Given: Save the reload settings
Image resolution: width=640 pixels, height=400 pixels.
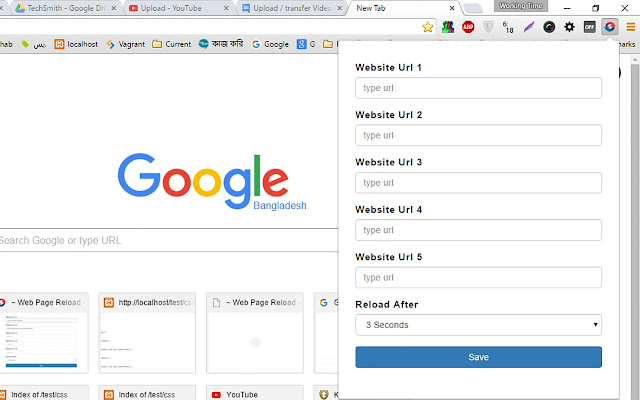Looking at the screenshot, I should [478, 357].
